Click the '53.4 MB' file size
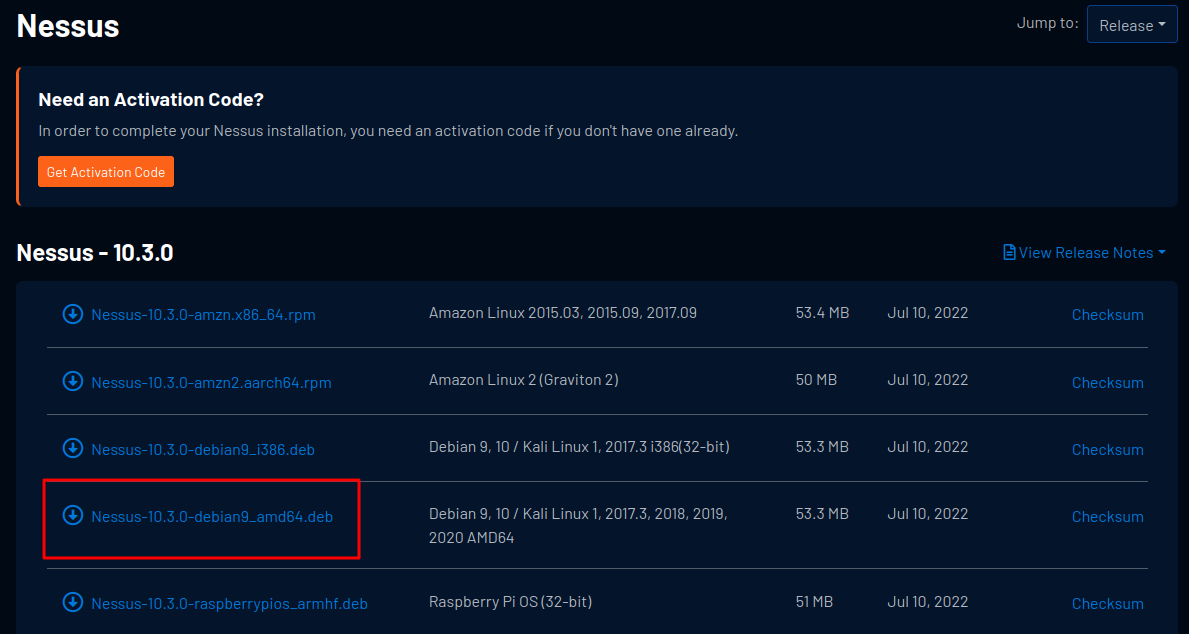Image resolution: width=1189 pixels, height=634 pixels. (x=822, y=312)
